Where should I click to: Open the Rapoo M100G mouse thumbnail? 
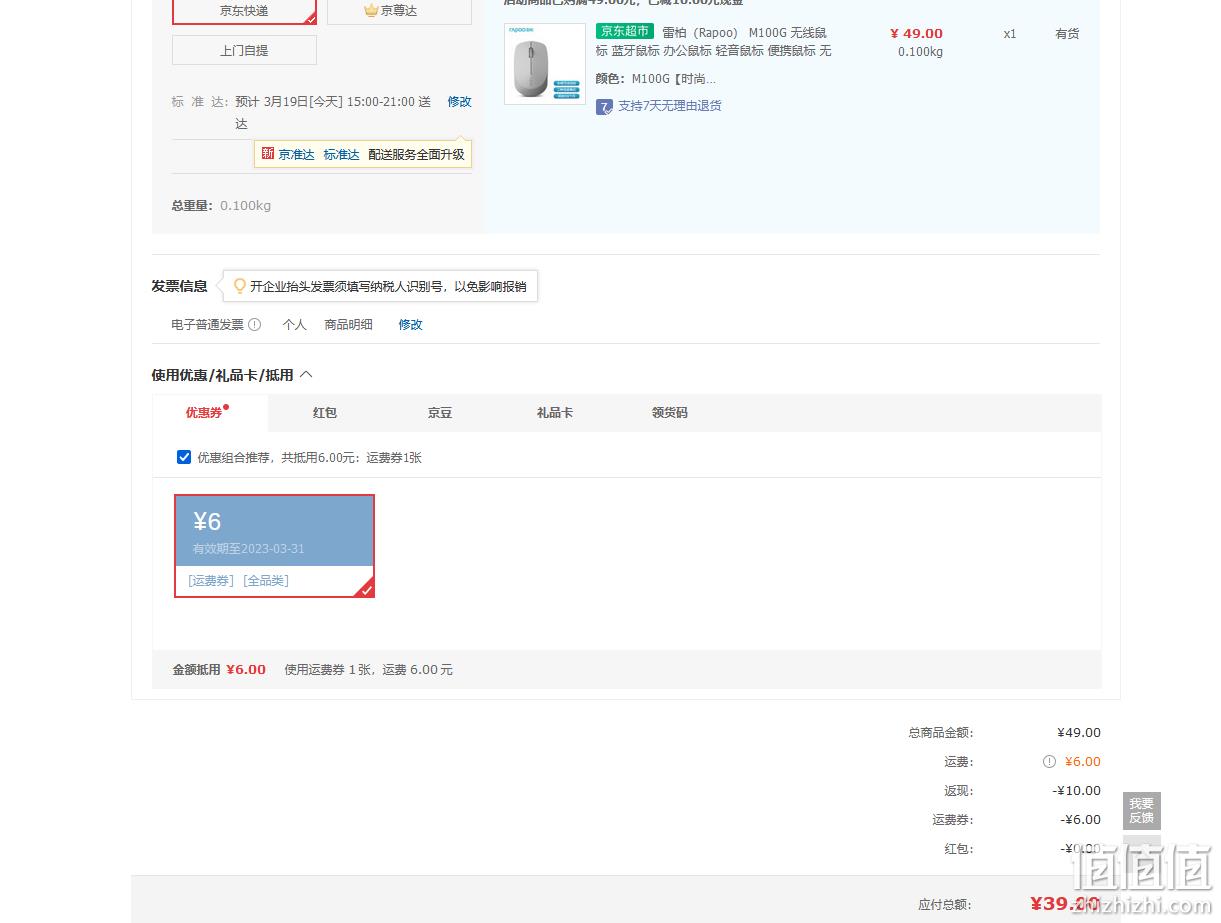pyautogui.click(x=545, y=64)
